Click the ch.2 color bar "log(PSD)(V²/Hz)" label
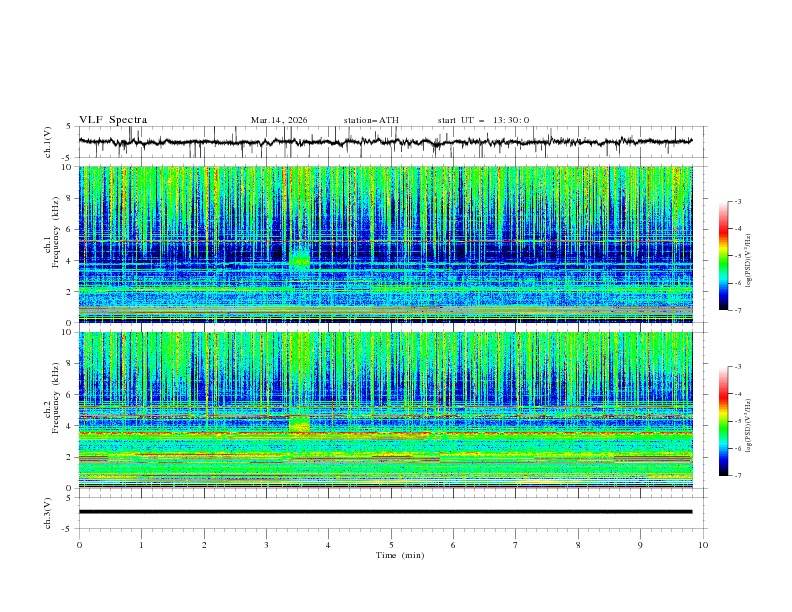 pos(748,426)
